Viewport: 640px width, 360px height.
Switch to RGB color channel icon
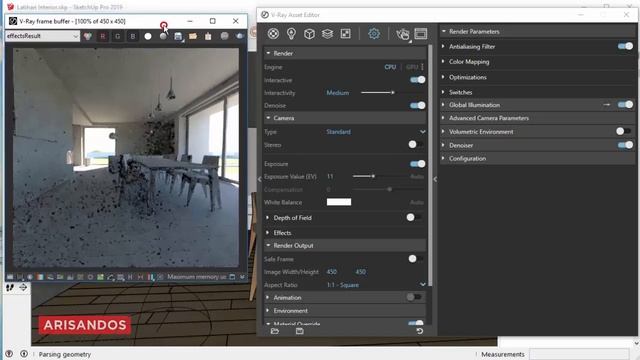[87, 36]
